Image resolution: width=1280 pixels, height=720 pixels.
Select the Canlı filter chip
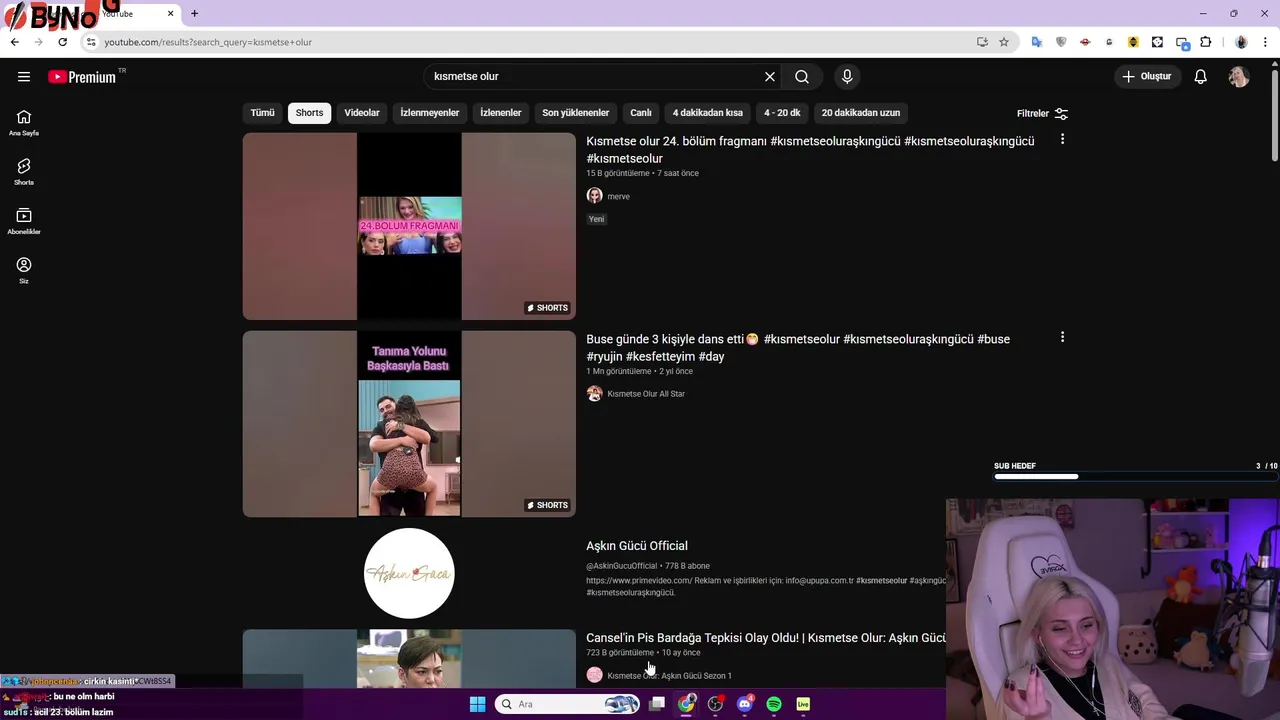[641, 113]
